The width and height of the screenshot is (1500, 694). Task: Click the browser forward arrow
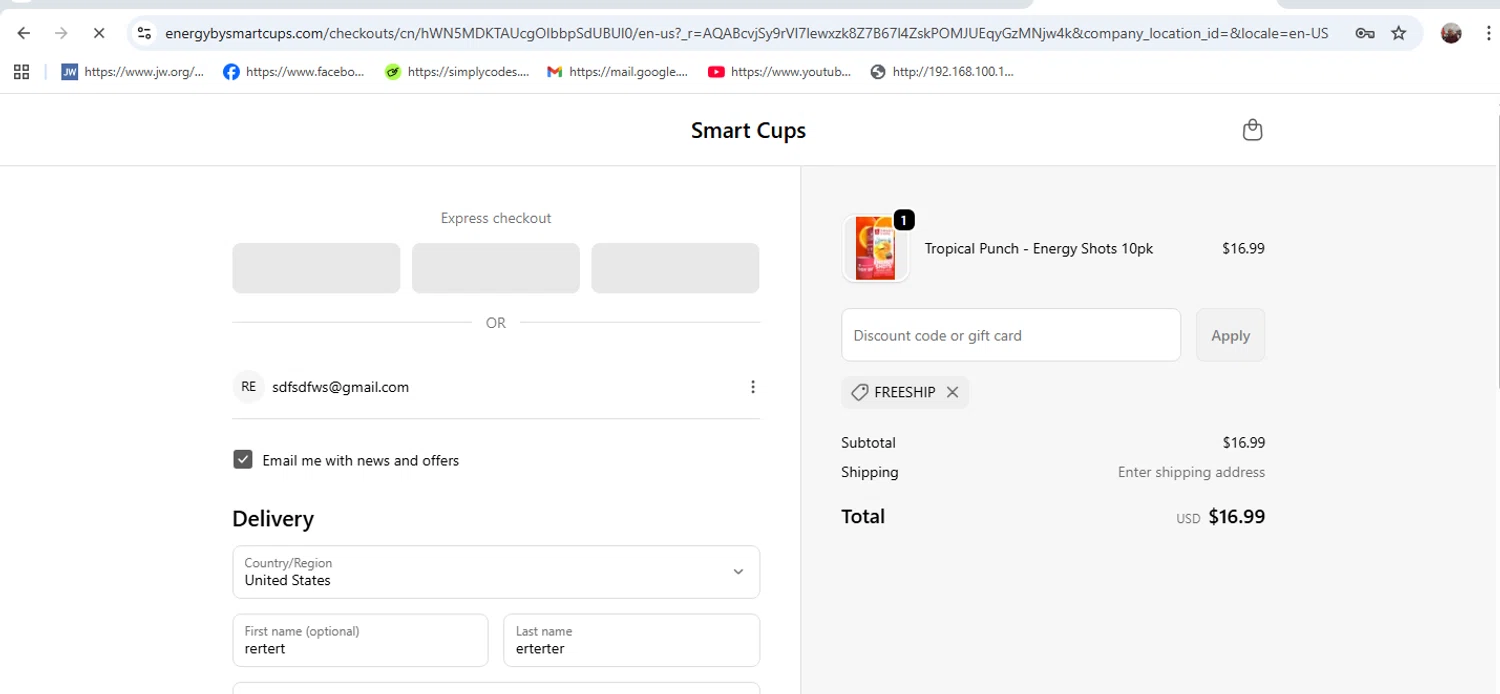point(61,33)
